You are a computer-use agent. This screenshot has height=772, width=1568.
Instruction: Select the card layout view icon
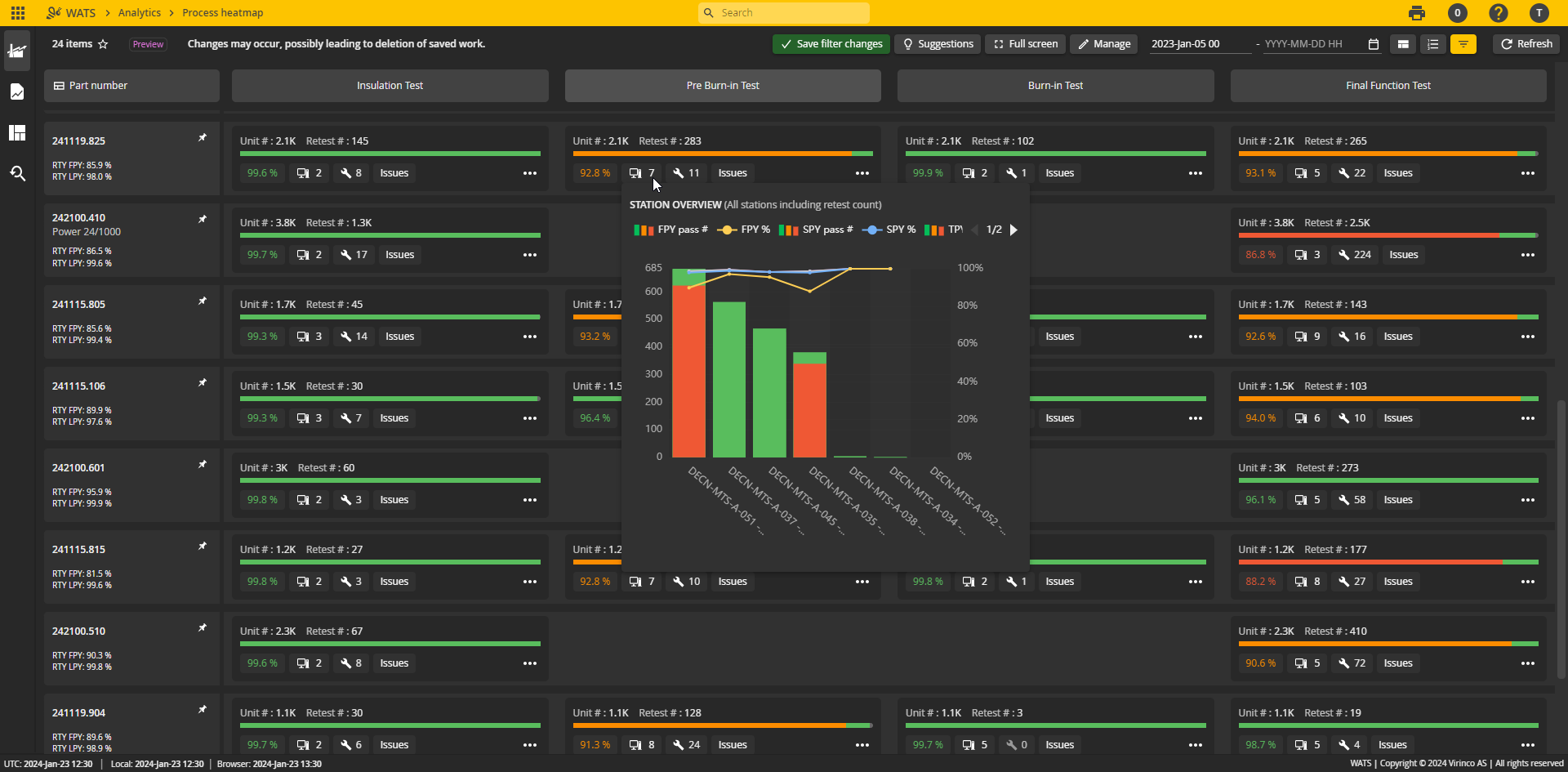point(1404,44)
